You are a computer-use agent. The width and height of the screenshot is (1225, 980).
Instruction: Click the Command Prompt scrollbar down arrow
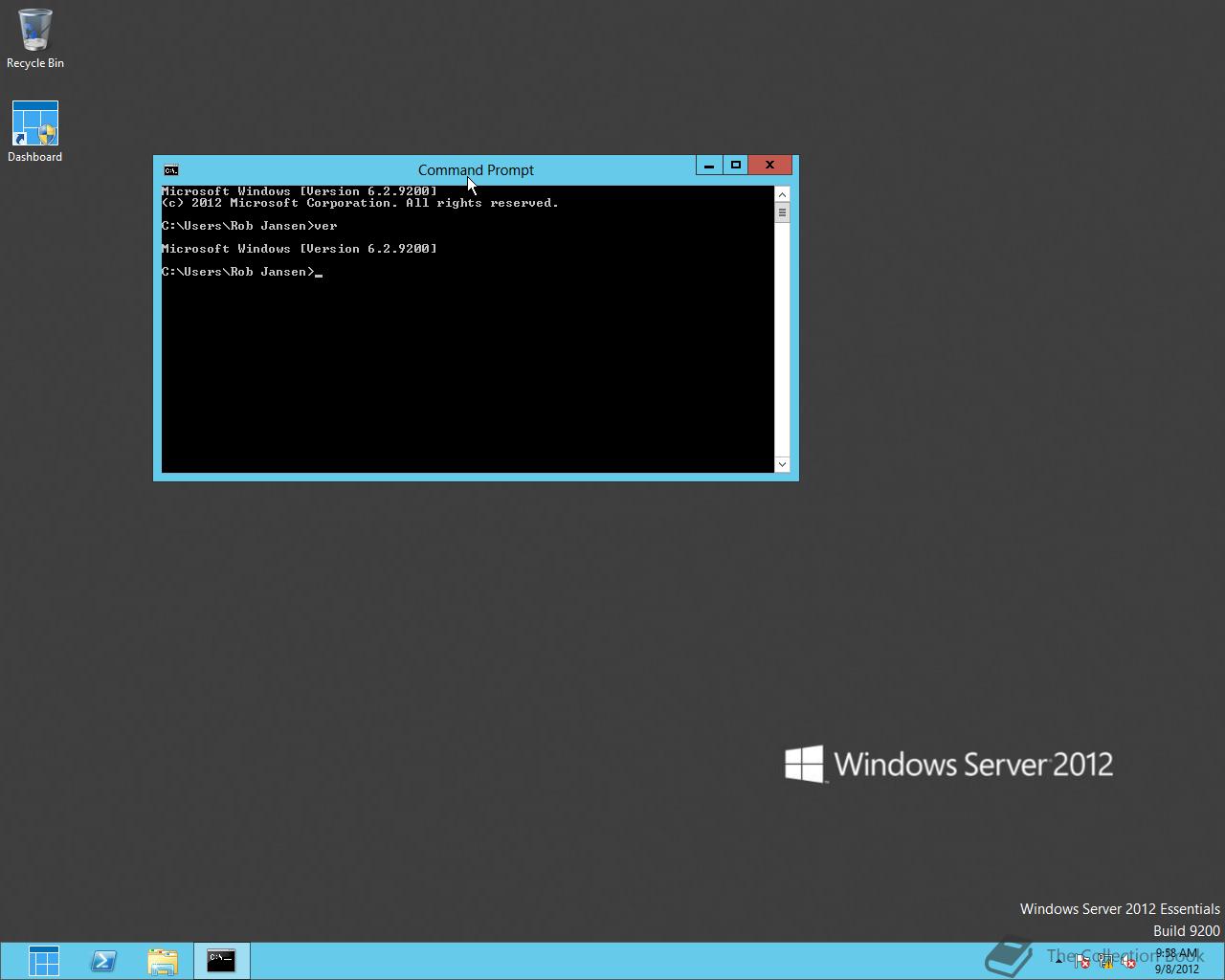click(782, 464)
